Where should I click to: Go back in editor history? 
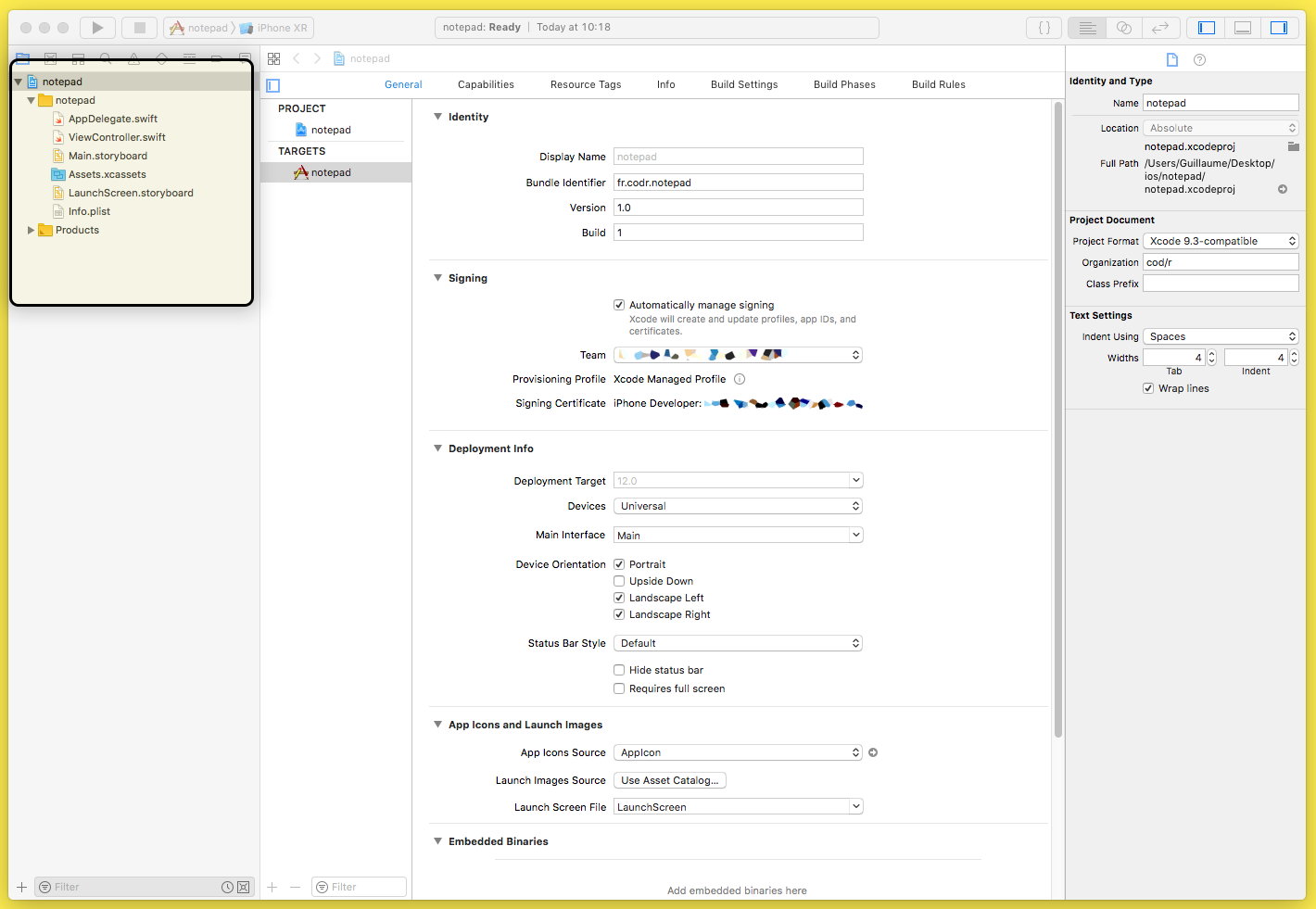click(x=297, y=58)
